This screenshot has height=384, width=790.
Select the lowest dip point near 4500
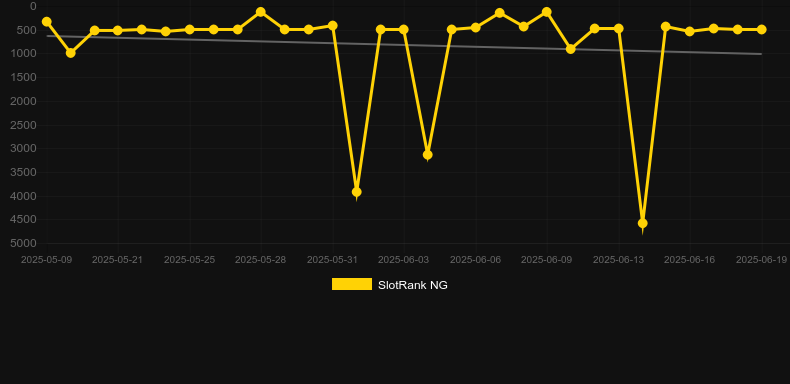tap(642, 223)
